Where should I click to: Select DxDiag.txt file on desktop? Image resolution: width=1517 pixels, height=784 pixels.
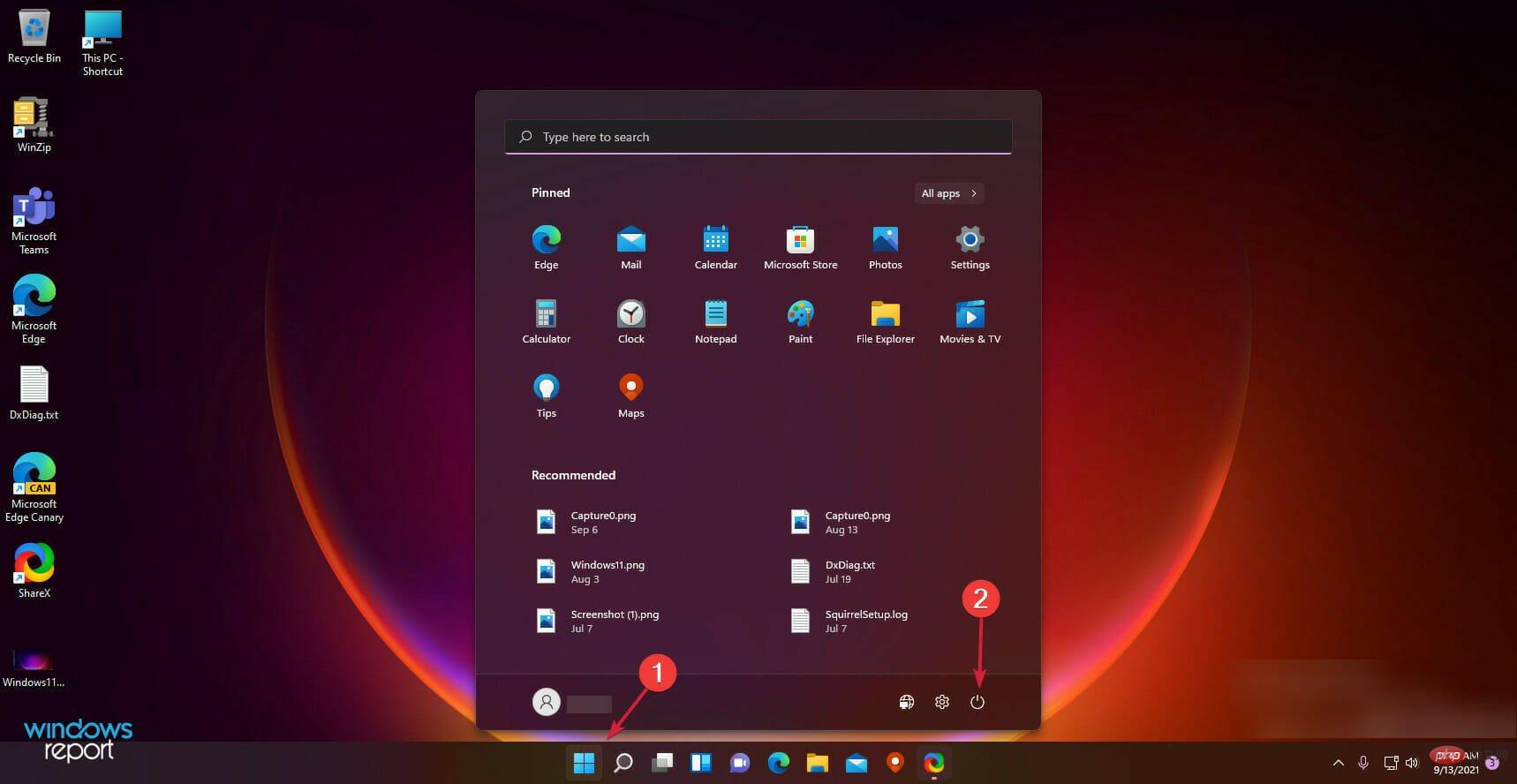(x=34, y=393)
